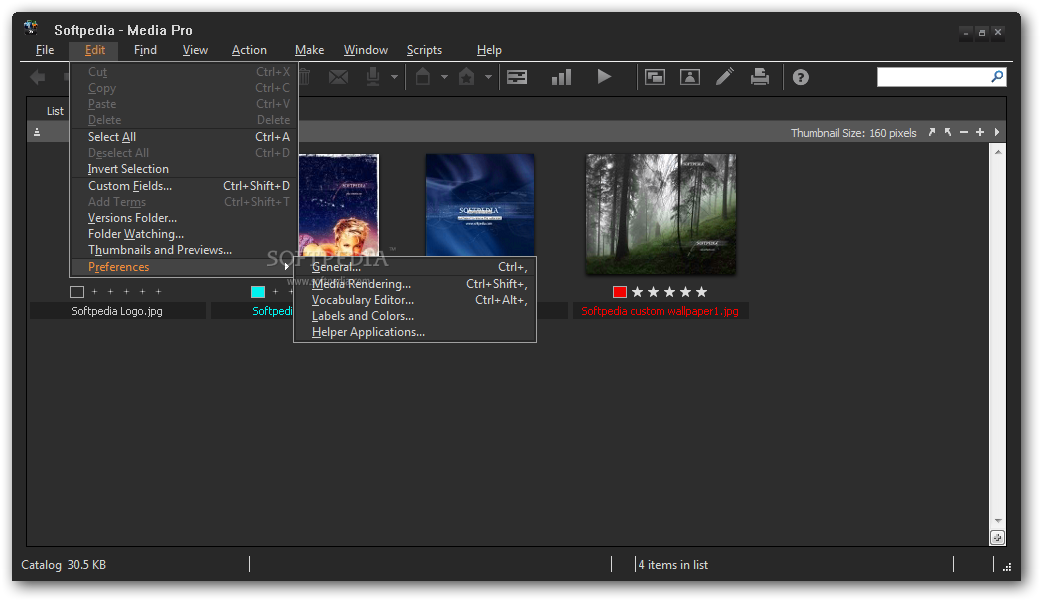The image size is (1041, 601).
Task: Click the empty label box of Softpedia Logo.jpg
Action: tap(77, 292)
